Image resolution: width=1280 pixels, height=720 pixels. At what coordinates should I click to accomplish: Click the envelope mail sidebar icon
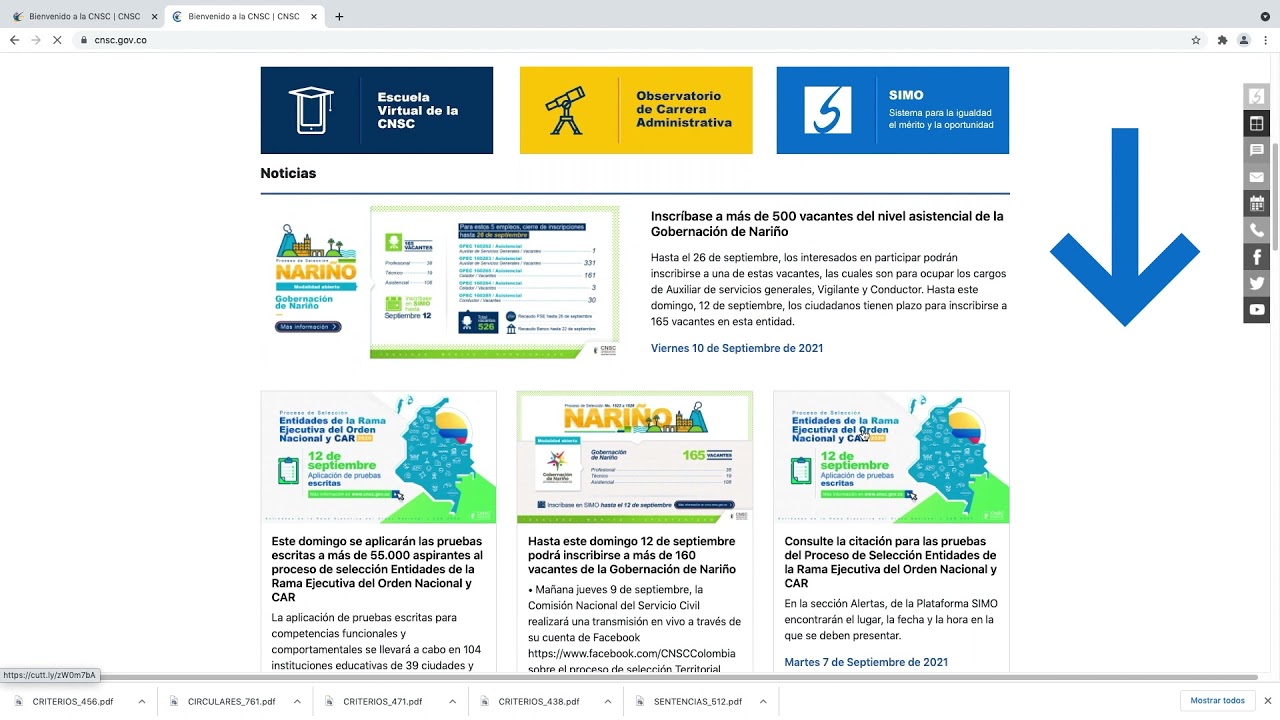[x=1256, y=177]
